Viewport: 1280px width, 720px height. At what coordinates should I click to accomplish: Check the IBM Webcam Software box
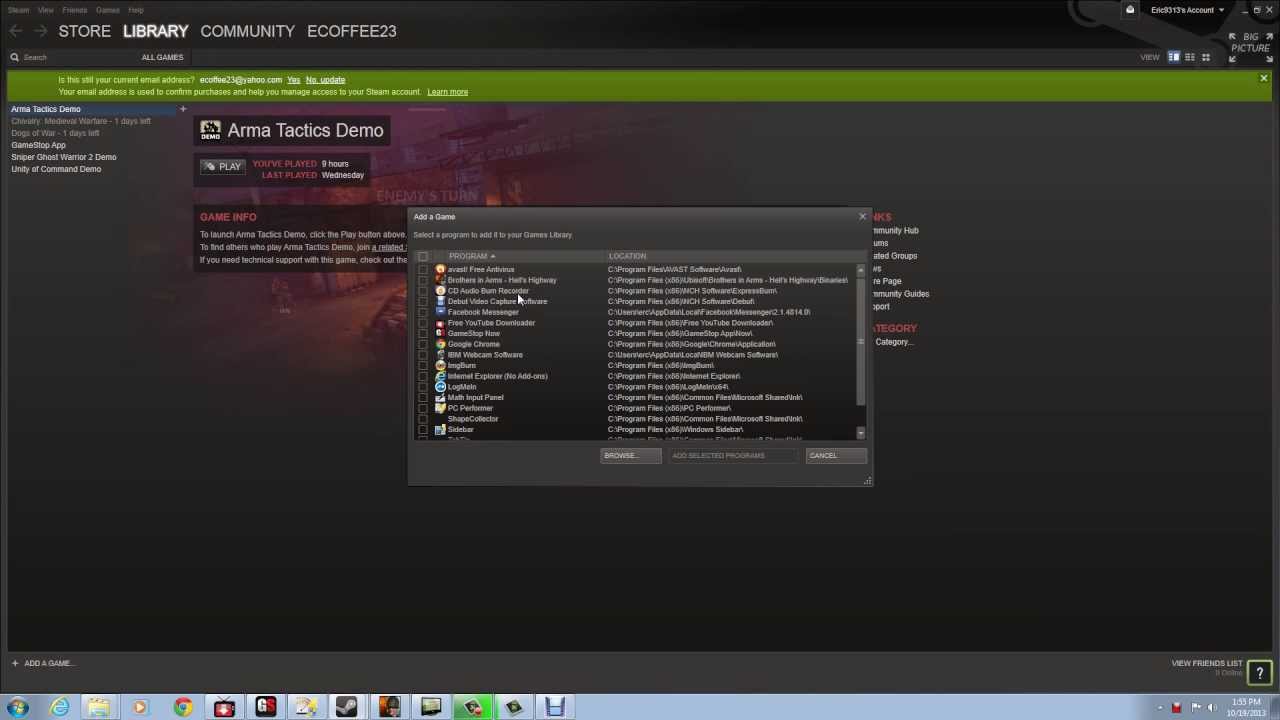423,355
